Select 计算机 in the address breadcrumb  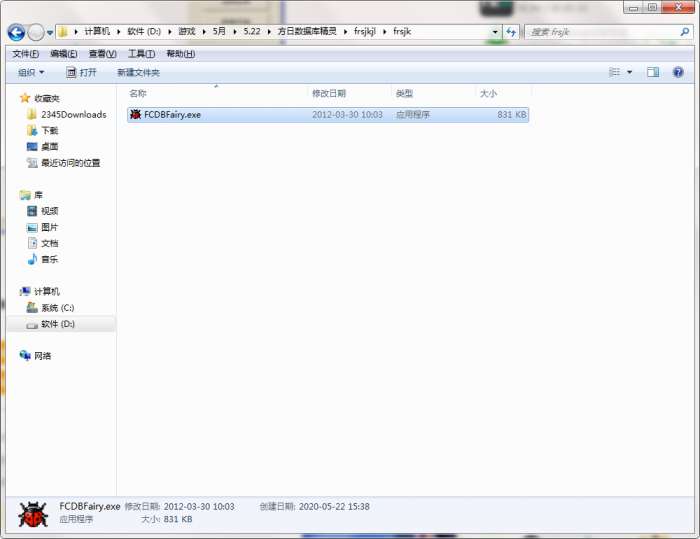pyautogui.click(x=97, y=31)
